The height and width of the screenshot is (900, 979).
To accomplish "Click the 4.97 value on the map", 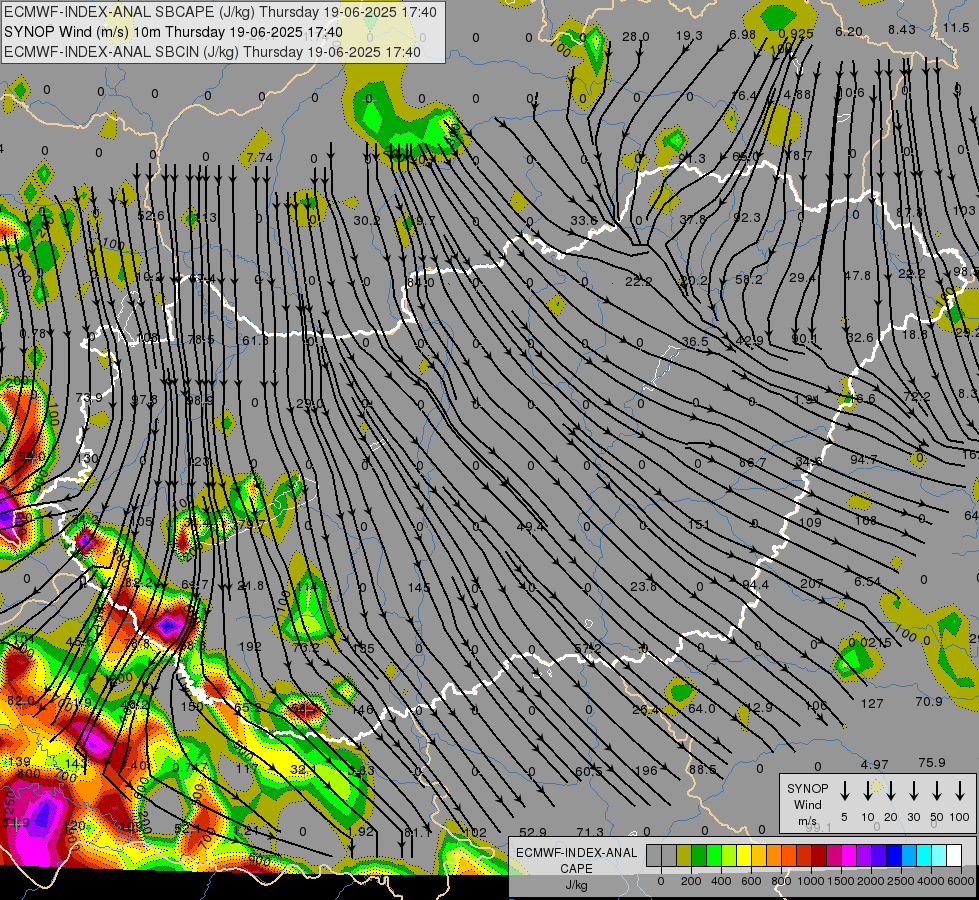I will 874,764.
